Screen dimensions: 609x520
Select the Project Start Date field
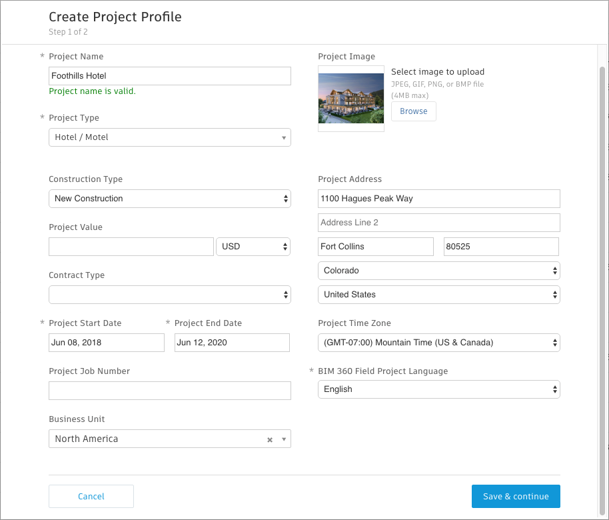coord(107,343)
